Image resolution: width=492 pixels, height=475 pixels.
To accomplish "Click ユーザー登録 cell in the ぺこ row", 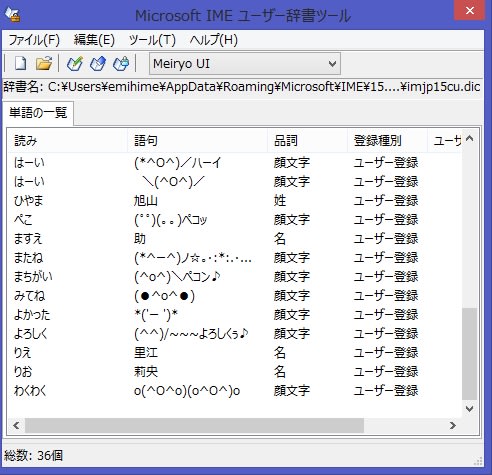I will (x=386, y=220).
